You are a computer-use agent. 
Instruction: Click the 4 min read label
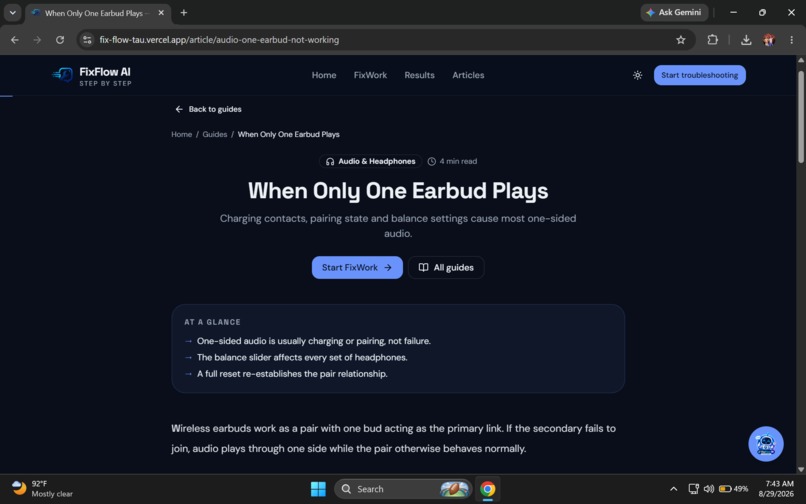point(452,161)
